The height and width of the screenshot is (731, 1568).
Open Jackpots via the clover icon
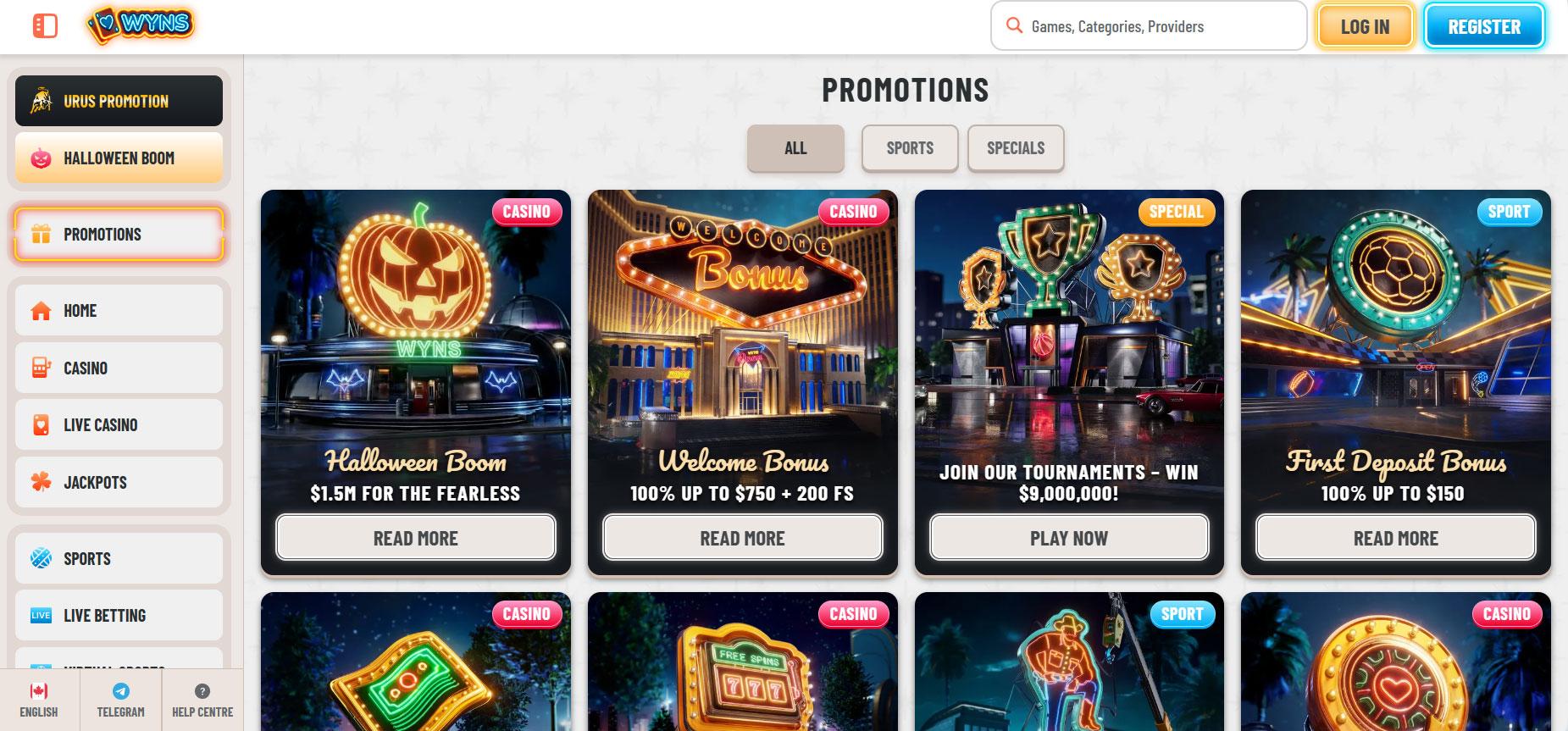point(41,482)
